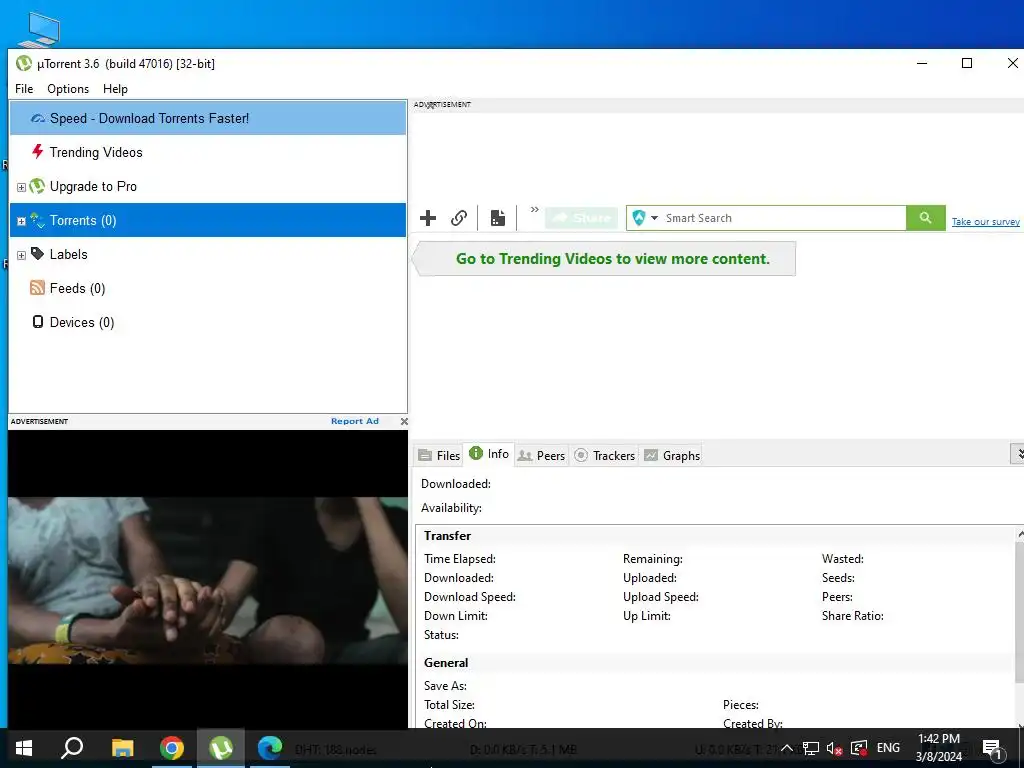
Task: Select Labels in the sidebar
Action: tap(208, 254)
